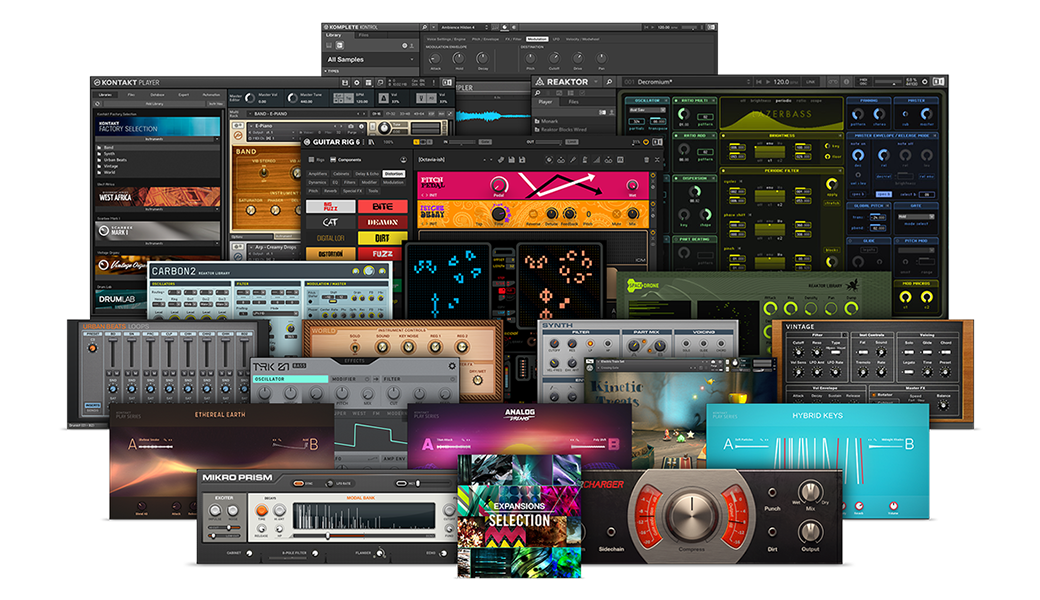Select the Distortion category in Guitar Rig
1040x600 pixels.
tap(393, 174)
